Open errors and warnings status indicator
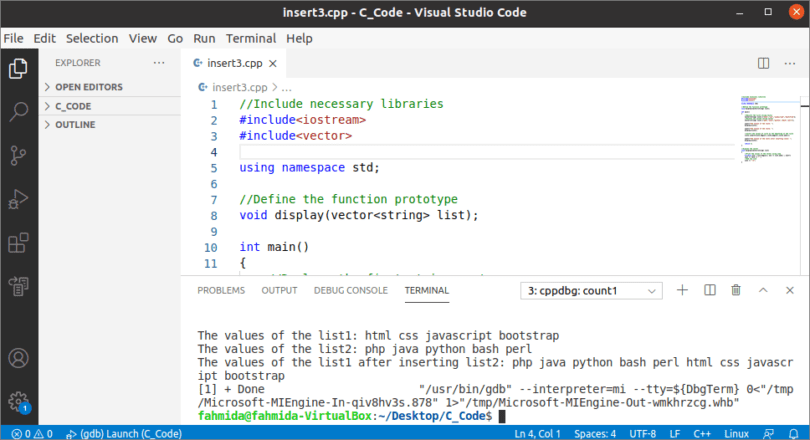 [x=32, y=434]
